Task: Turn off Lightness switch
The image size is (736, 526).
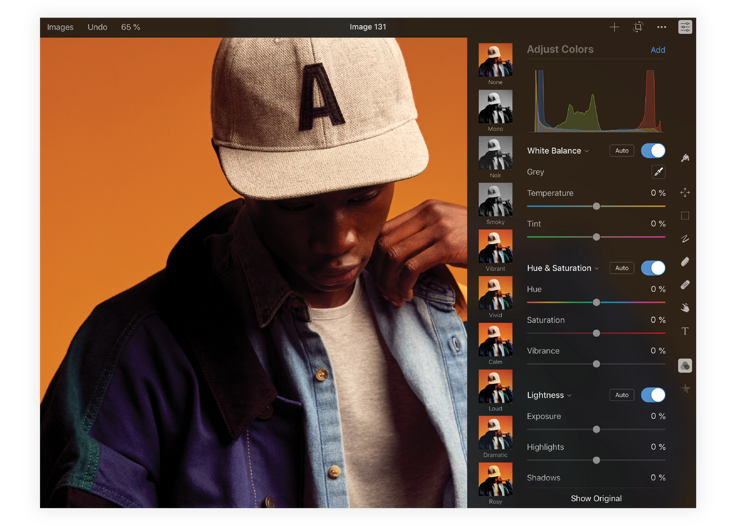Action: (653, 395)
